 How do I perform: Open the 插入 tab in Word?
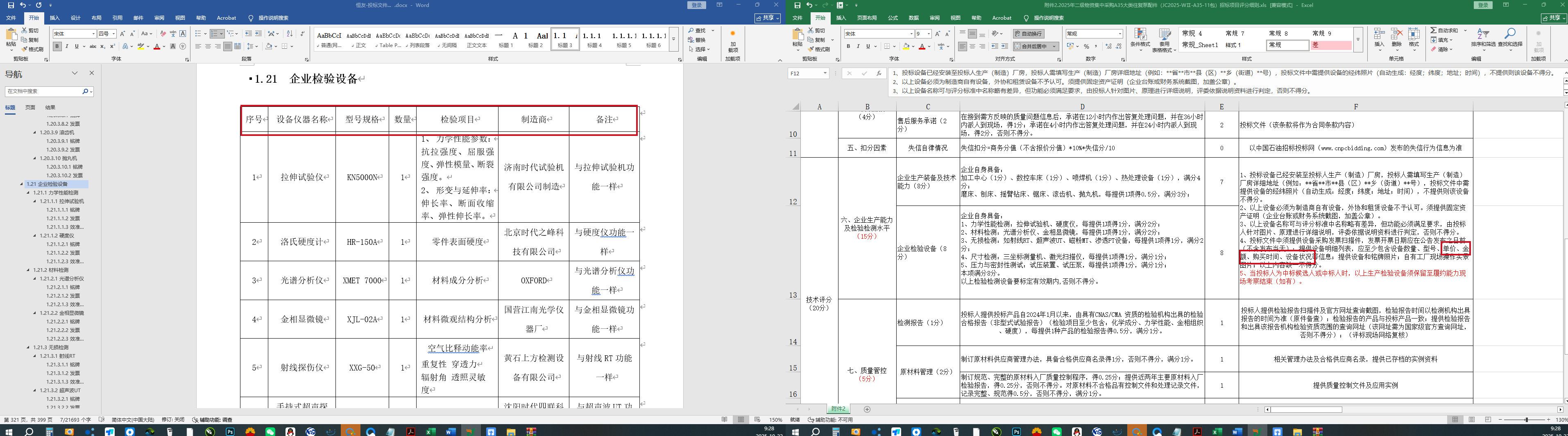point(55,18)
